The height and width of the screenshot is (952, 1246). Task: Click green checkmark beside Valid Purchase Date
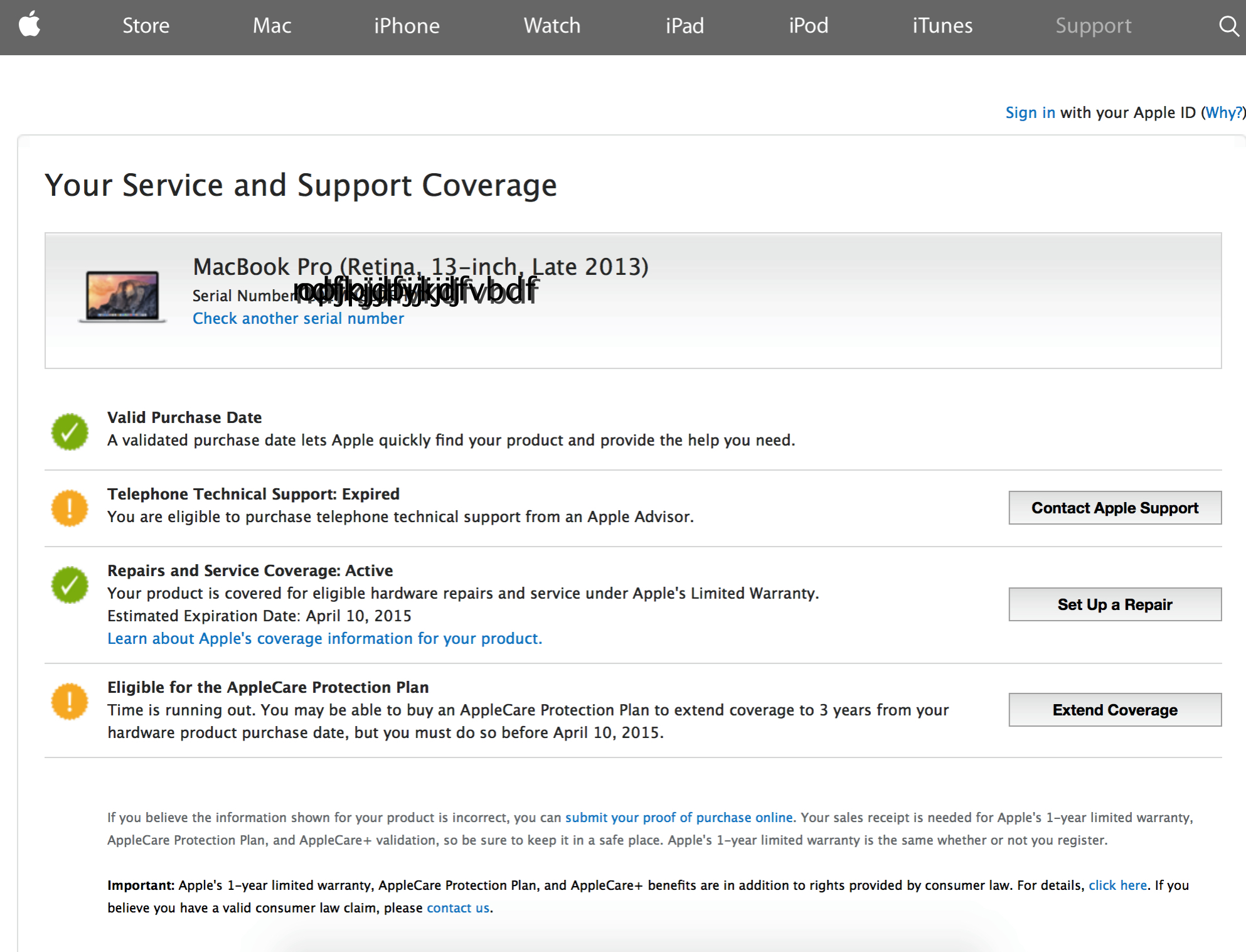tap(70, 431)
